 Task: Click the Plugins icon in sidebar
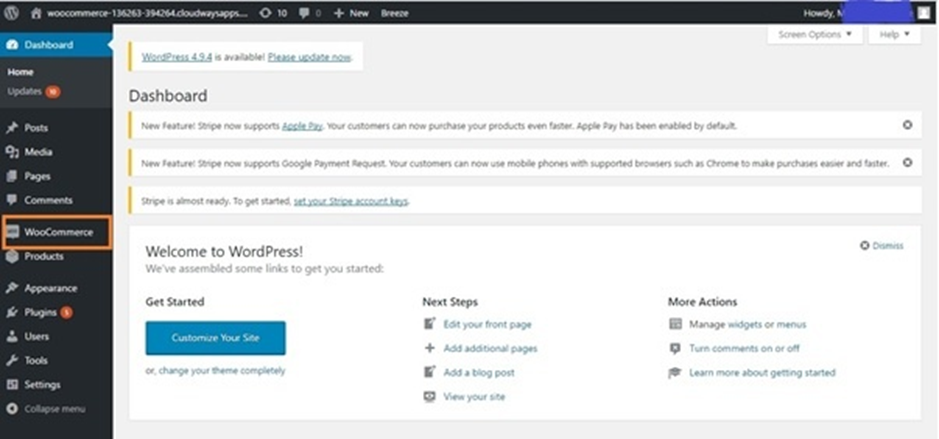12,313
